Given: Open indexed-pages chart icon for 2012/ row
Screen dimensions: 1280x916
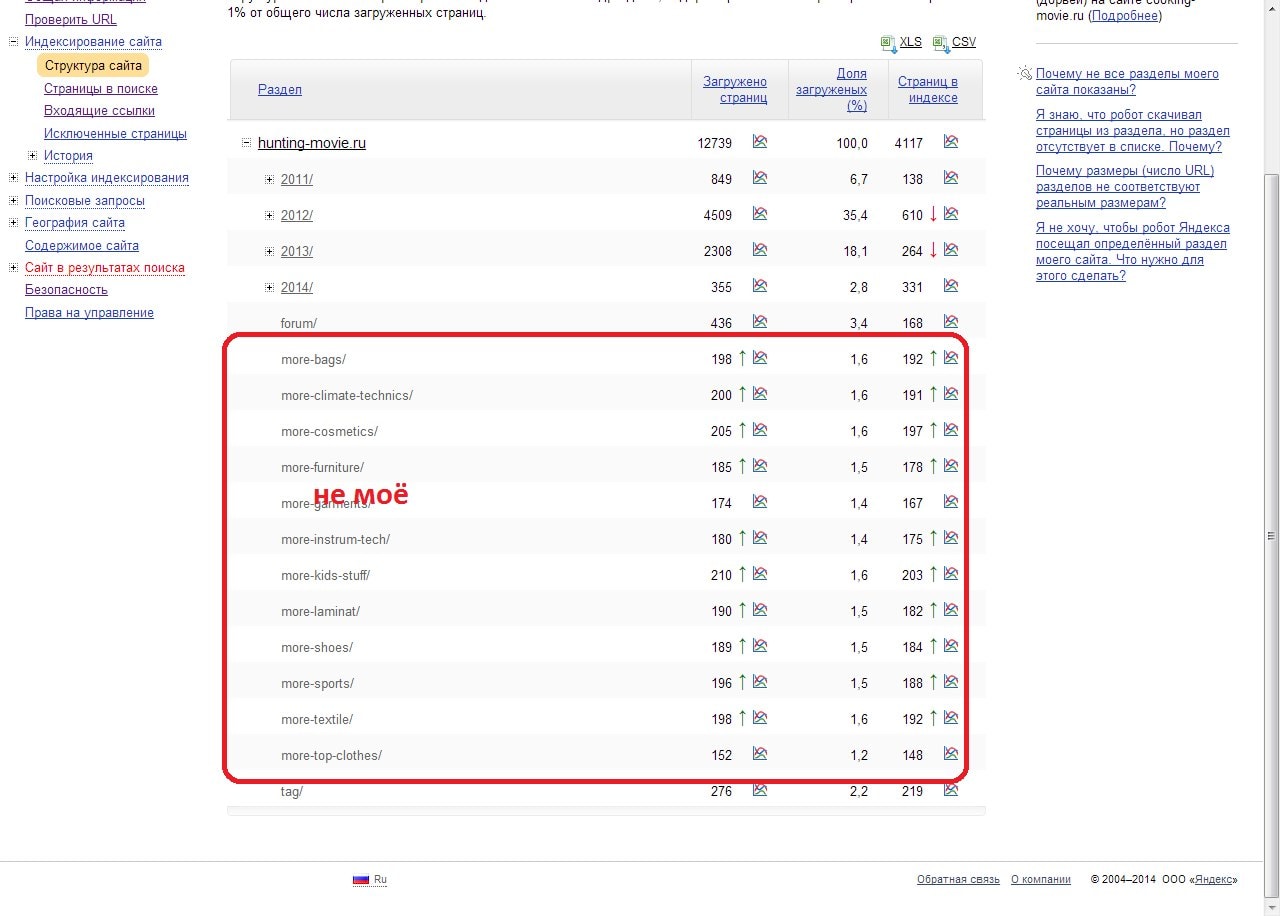Looking at the screenshot, I should pos(951,214).
